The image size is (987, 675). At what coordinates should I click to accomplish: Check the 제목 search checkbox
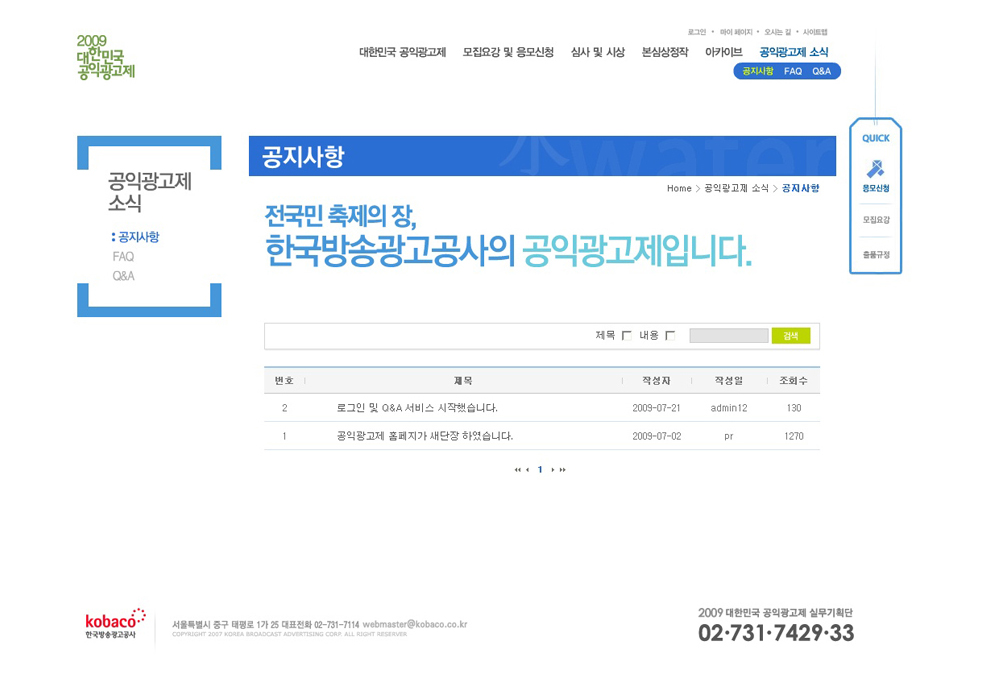pos(627,336)
